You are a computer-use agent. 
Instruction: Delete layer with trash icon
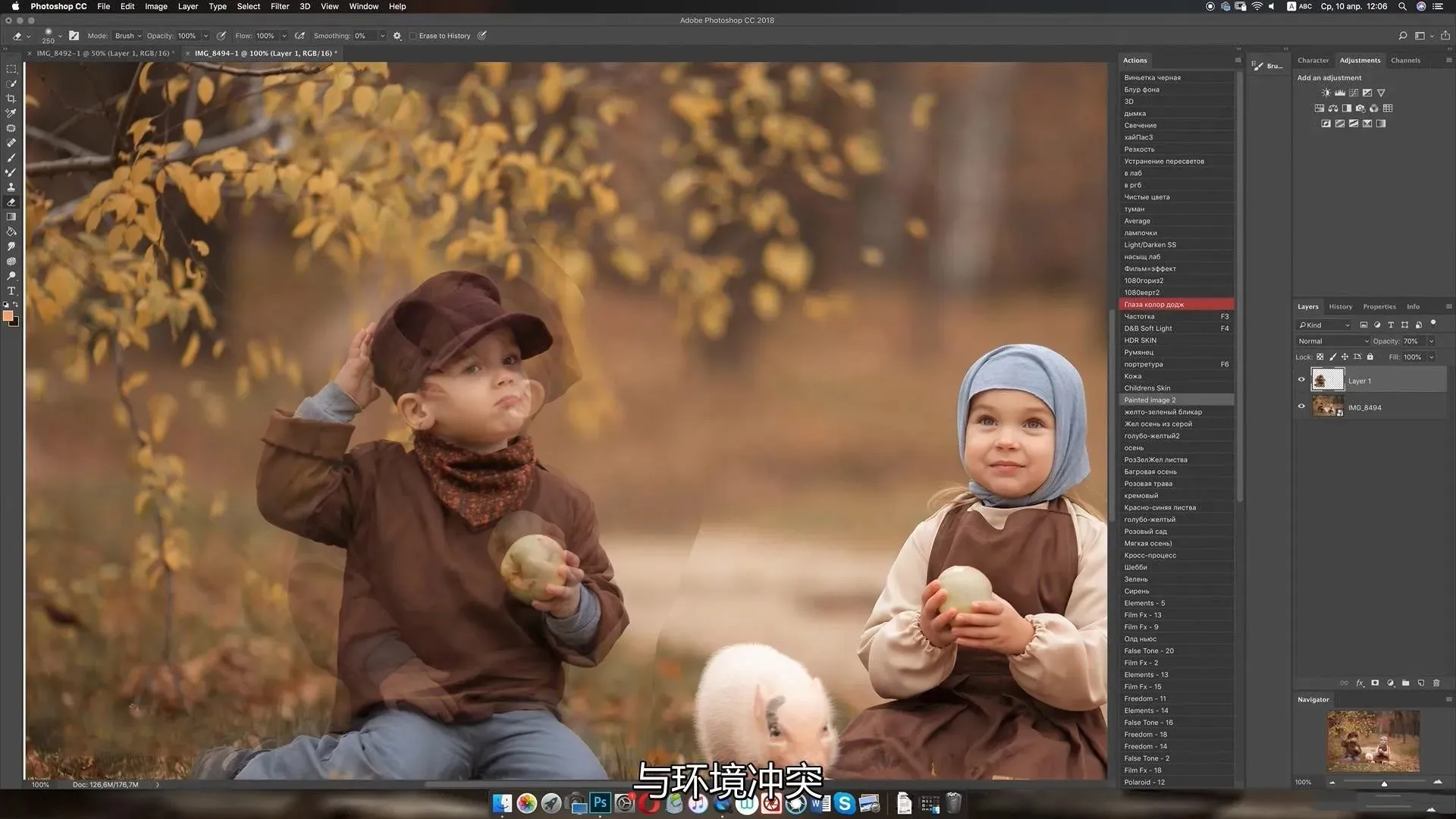[1436, 683]
